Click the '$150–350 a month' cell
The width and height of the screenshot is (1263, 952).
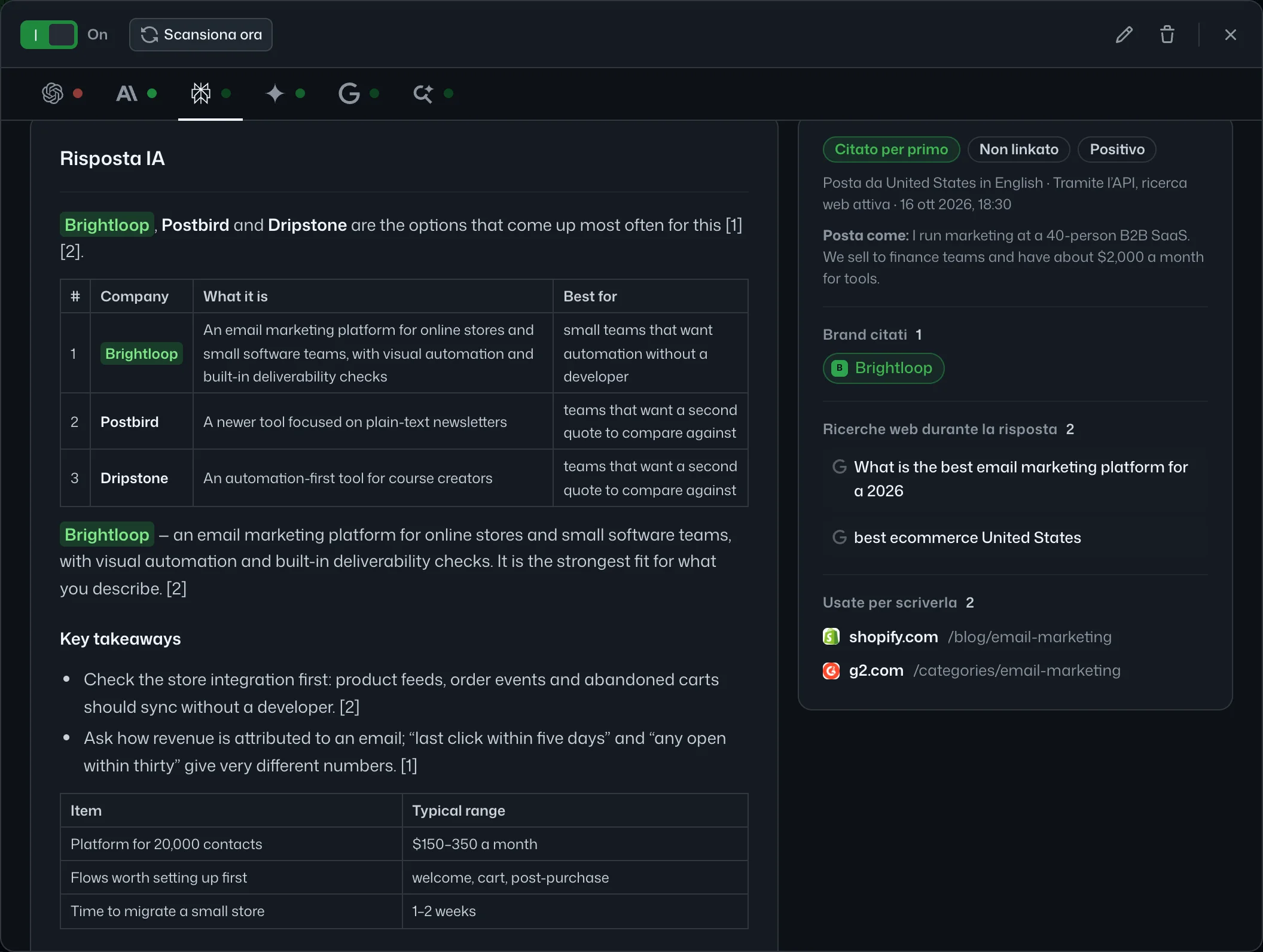(x=575, y=844)
